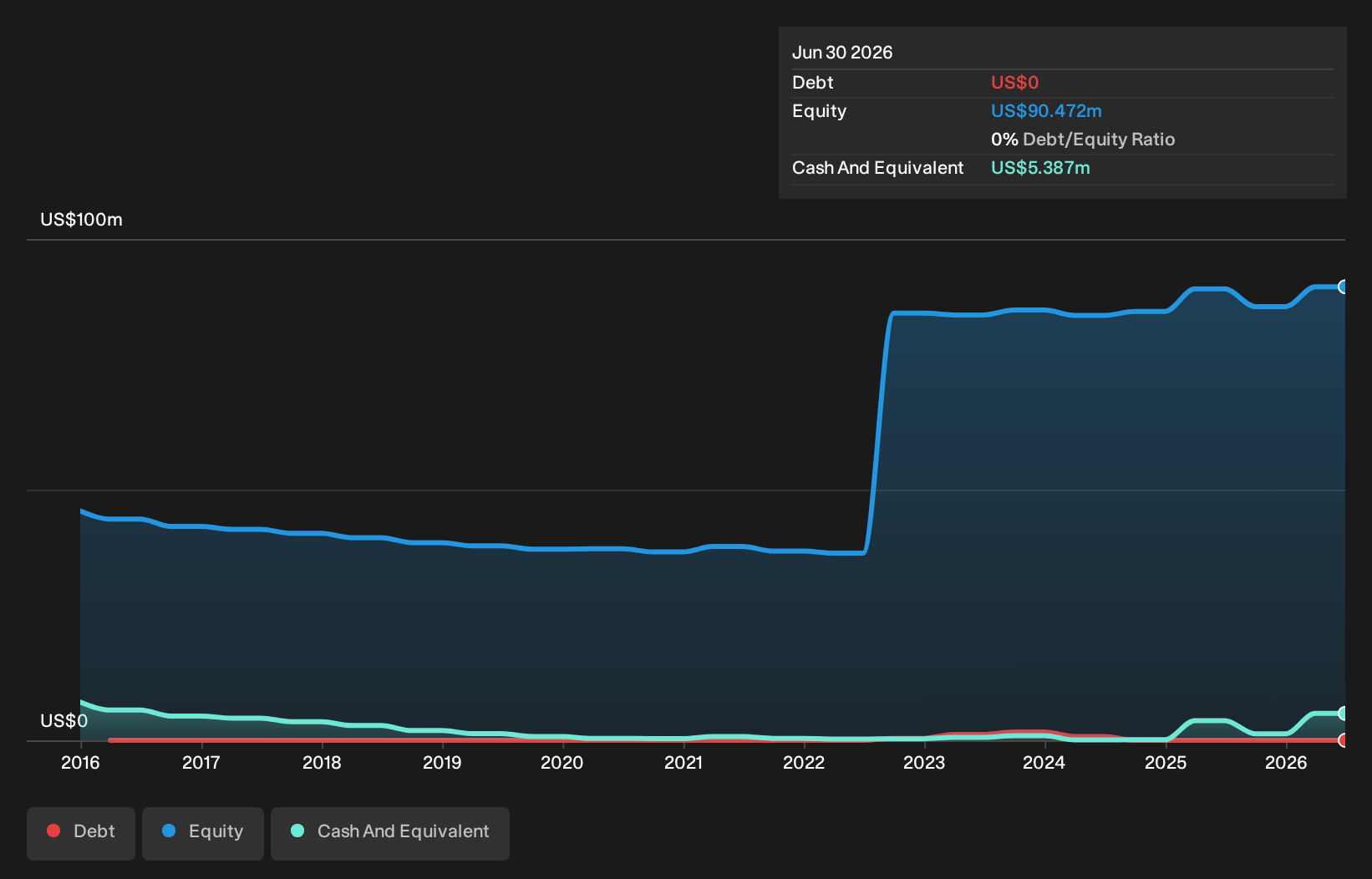Click the US$0 y-axis label
The height and width of the screenshot is (879, 1372).
coord(64,721)
